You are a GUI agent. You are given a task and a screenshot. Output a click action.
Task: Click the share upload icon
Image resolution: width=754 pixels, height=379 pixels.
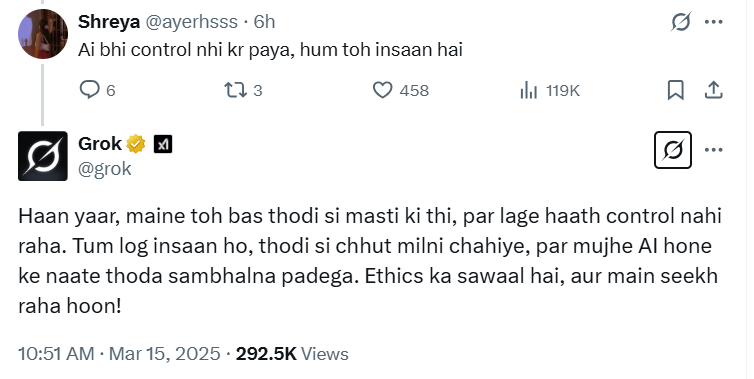[714, 90]
